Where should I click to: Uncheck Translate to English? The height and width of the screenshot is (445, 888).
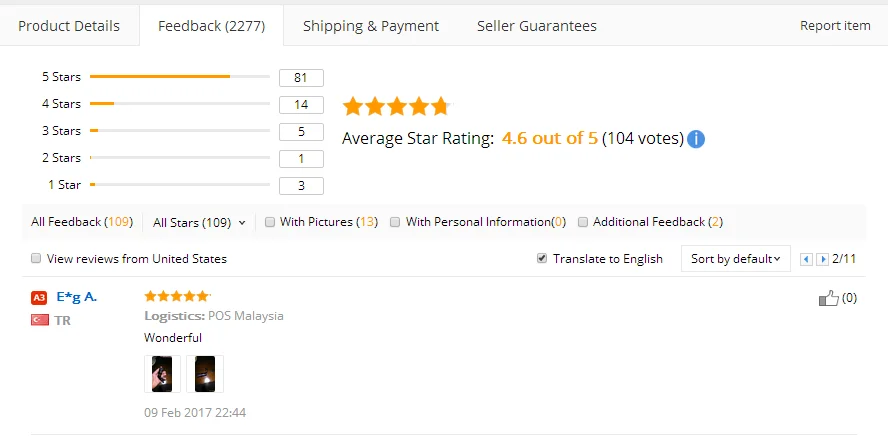pyautogui.click(x=542, y=258)
